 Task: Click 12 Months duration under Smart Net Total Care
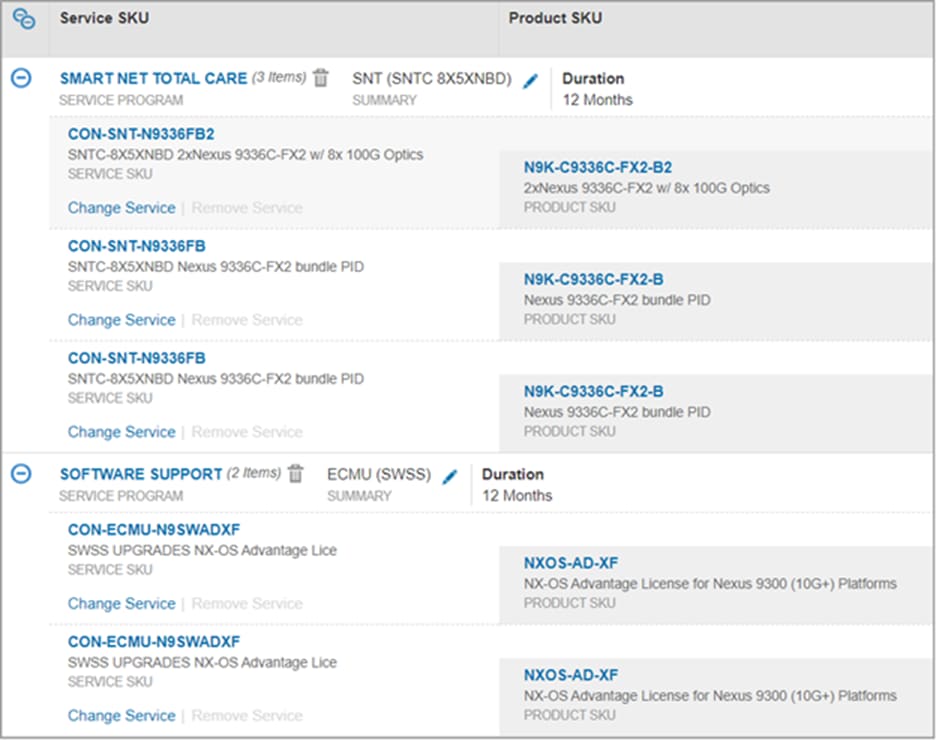598,100
